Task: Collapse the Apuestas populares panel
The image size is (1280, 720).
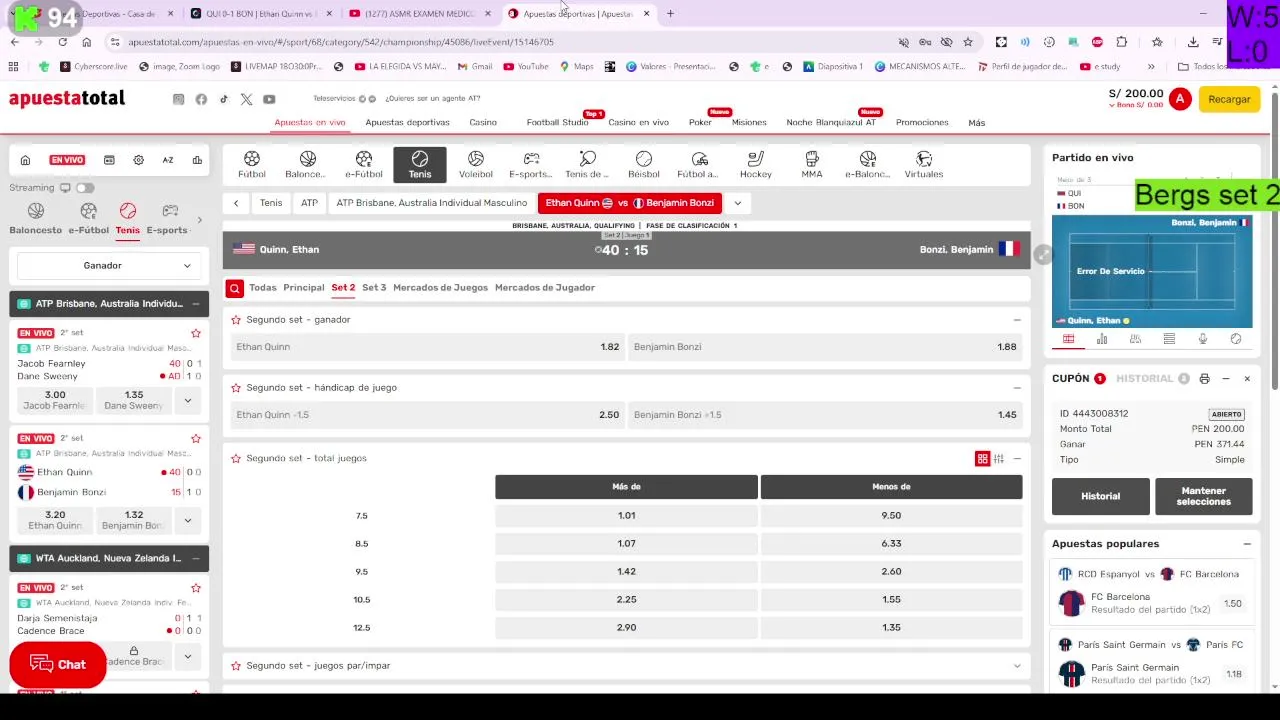Action: [1247, 544]
